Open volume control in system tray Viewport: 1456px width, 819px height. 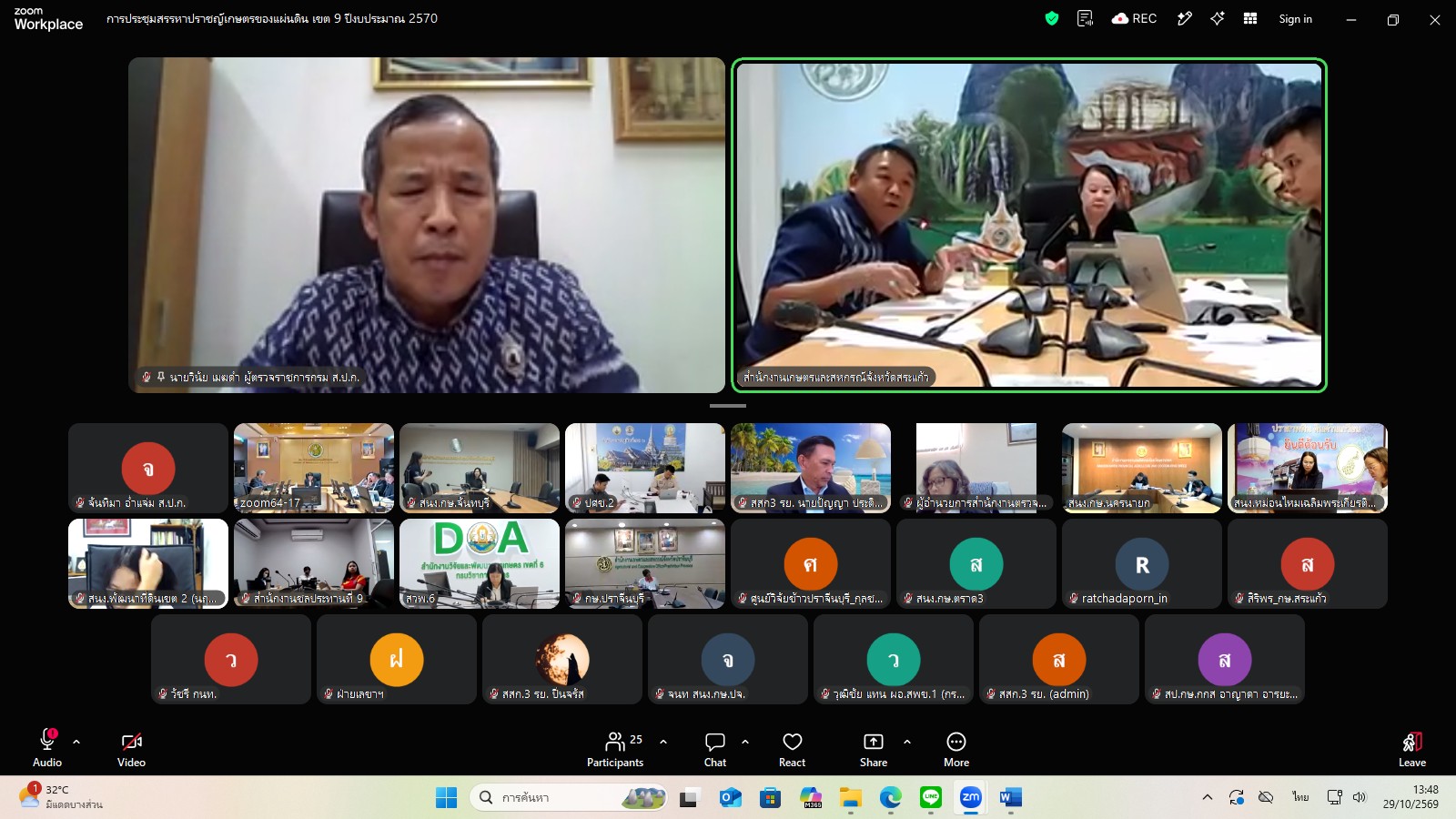click(1360, 798)
